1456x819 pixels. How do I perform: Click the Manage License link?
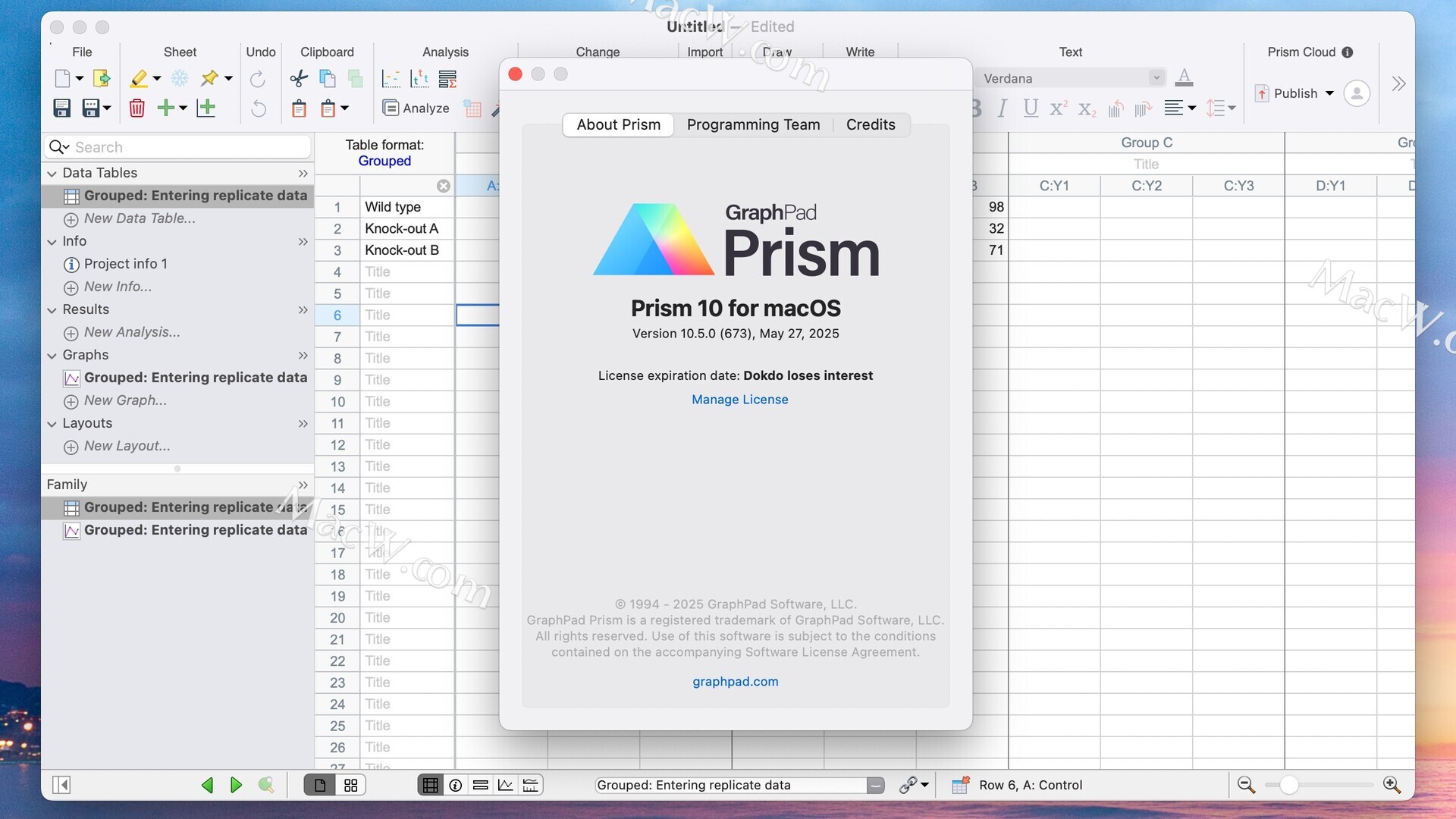click(x=739, y=400)
